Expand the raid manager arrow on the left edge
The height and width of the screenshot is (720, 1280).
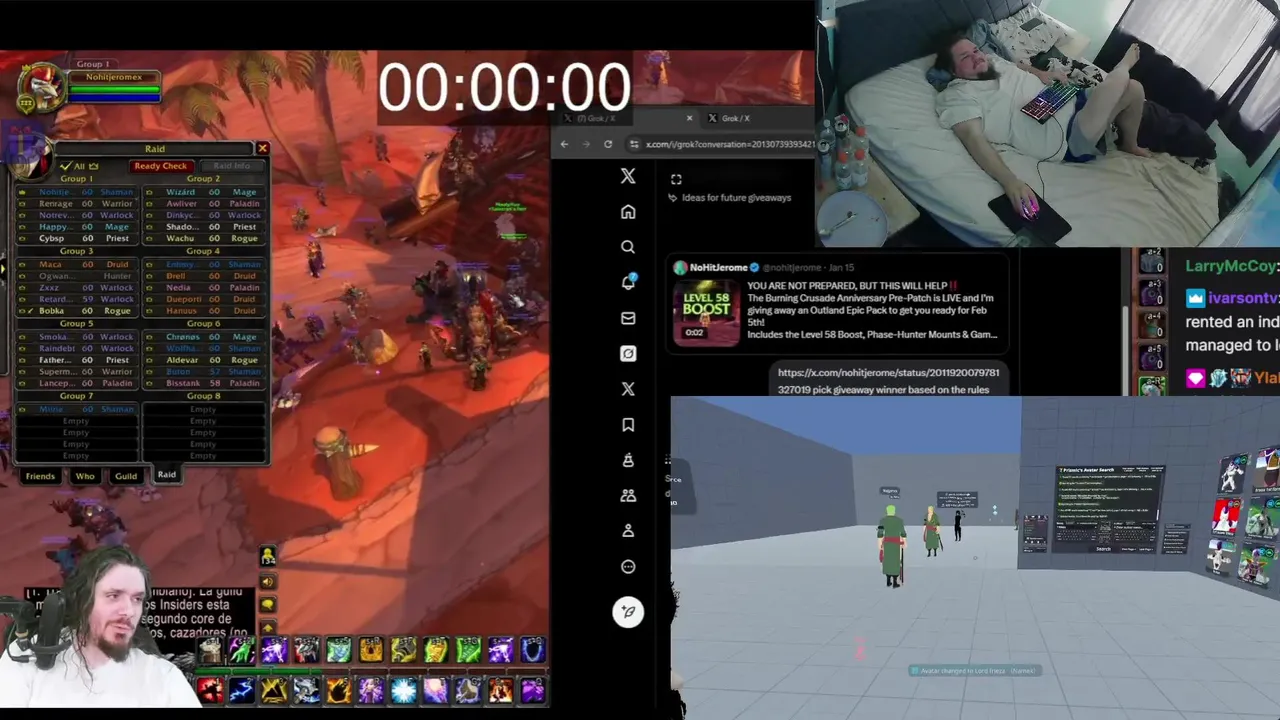[3, 268]
